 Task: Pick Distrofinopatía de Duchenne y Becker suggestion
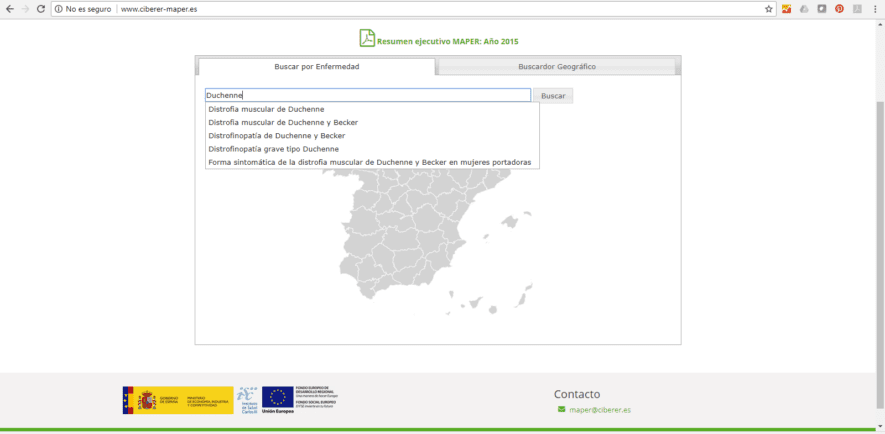point(276,135)
